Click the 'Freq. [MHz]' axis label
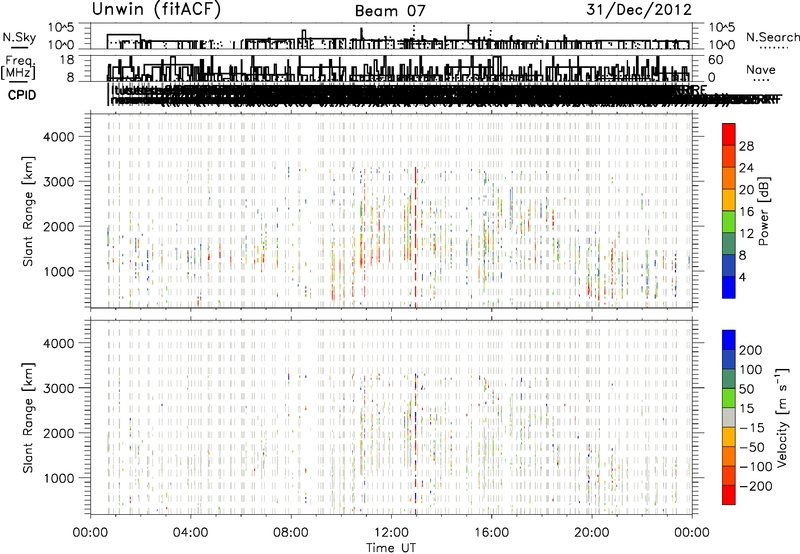This screenshot has height=554, width=800. [x=18, y=68]
